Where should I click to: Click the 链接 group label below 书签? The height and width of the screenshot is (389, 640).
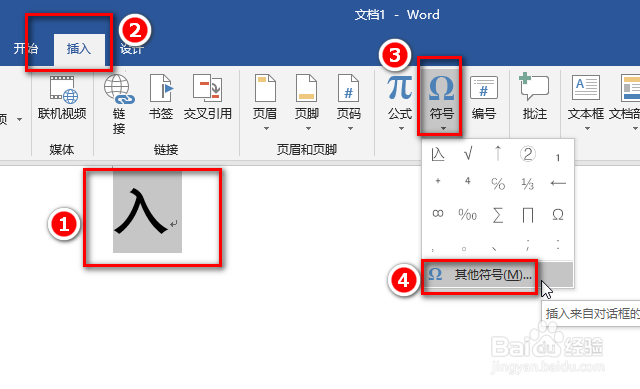point(166,149)
